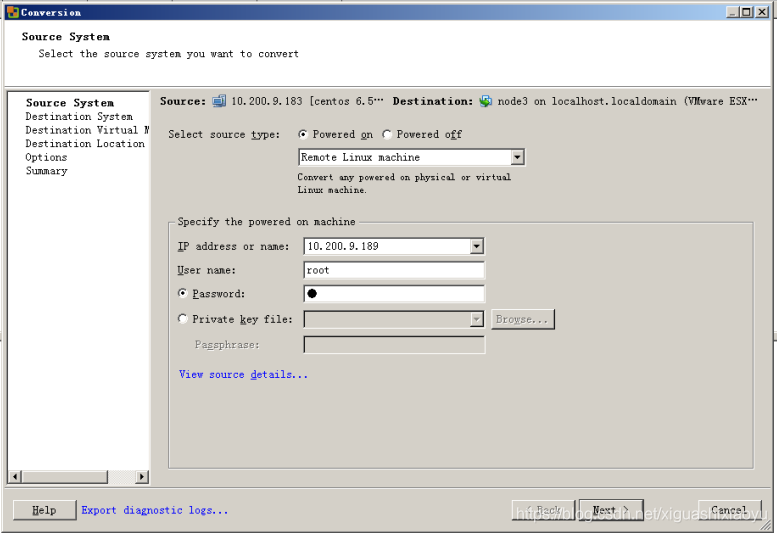Click the source computer icon beside 10.200.9.183
Image resolution: width=777 pixels, height=533 pixels.
(219, 101)
